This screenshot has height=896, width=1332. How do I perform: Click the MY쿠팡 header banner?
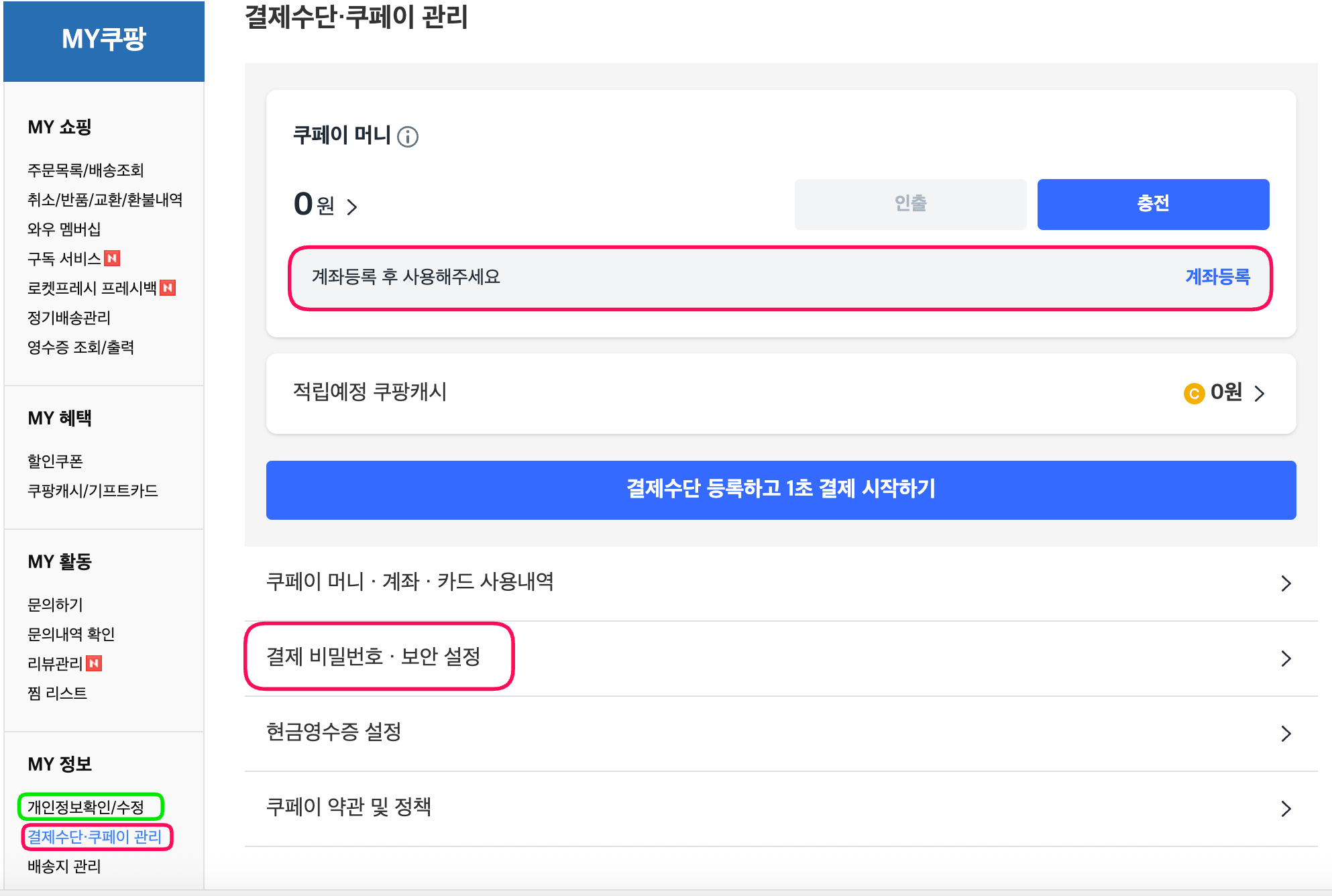[104, 40]
